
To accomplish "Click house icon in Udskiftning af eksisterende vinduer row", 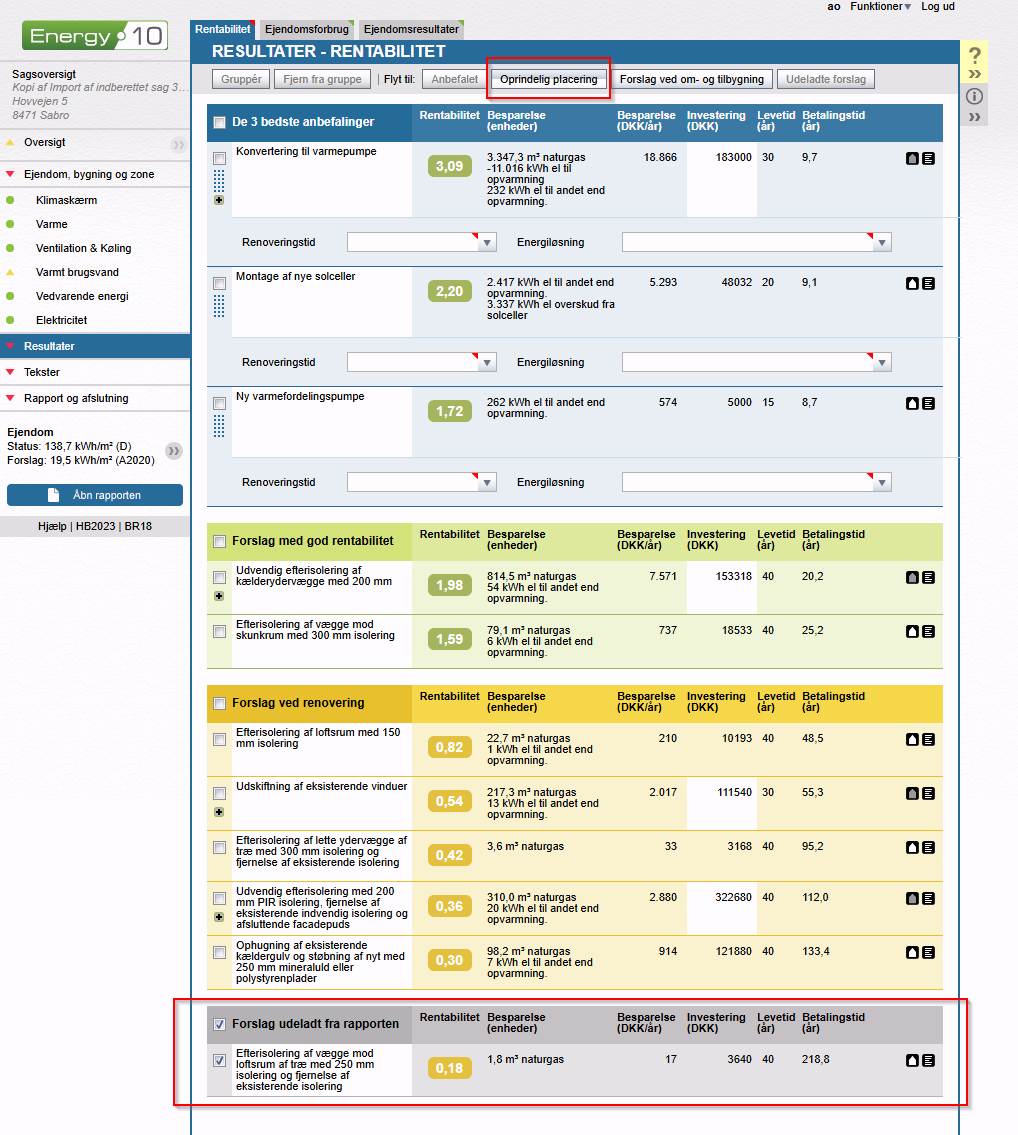I will 913,793.
